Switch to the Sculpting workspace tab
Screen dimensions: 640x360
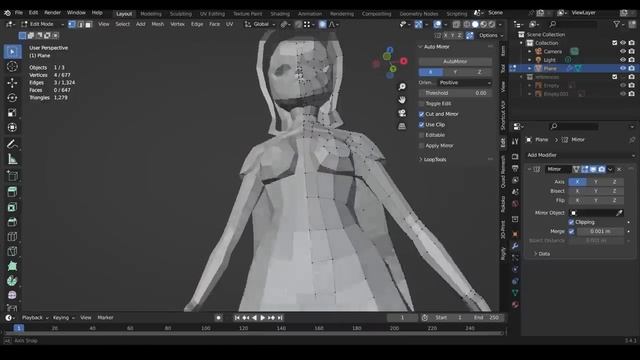pyautogui.click(x=180, y=14)
